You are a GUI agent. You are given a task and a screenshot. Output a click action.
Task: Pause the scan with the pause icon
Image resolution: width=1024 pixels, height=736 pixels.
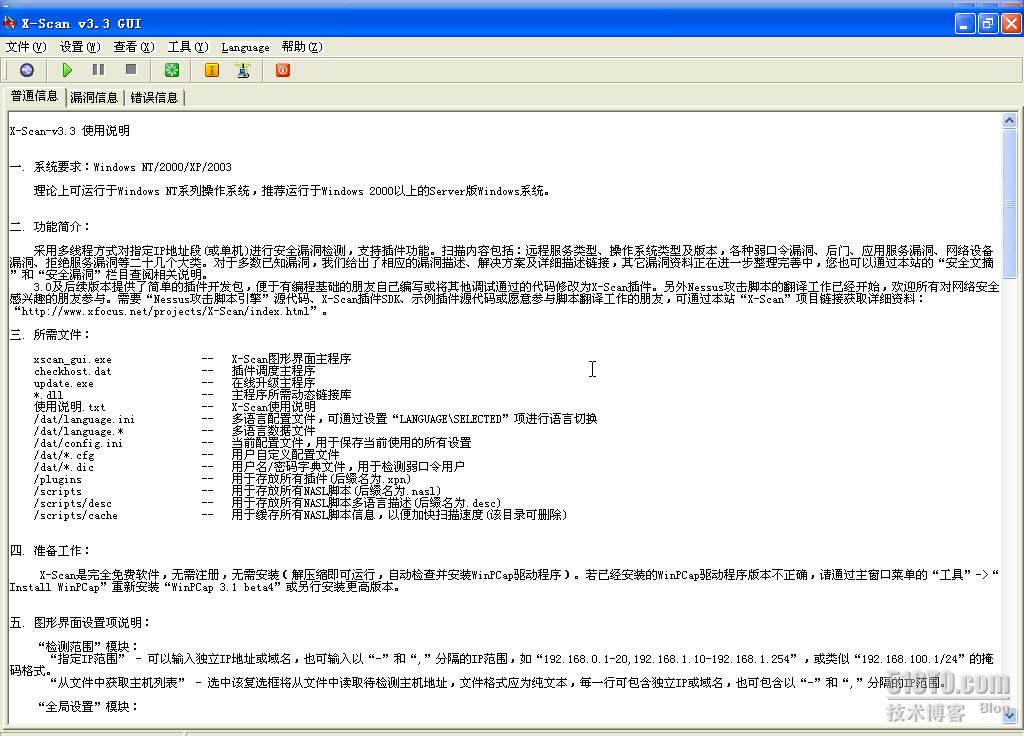tap(99, 69)
